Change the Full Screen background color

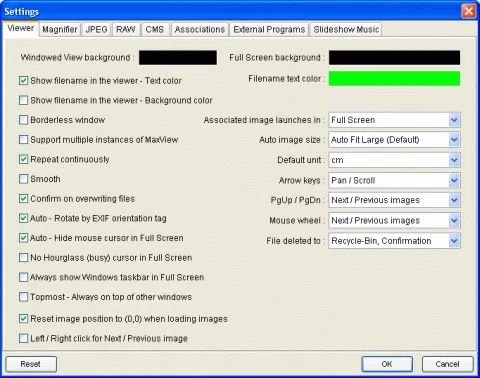pos(394,58)
